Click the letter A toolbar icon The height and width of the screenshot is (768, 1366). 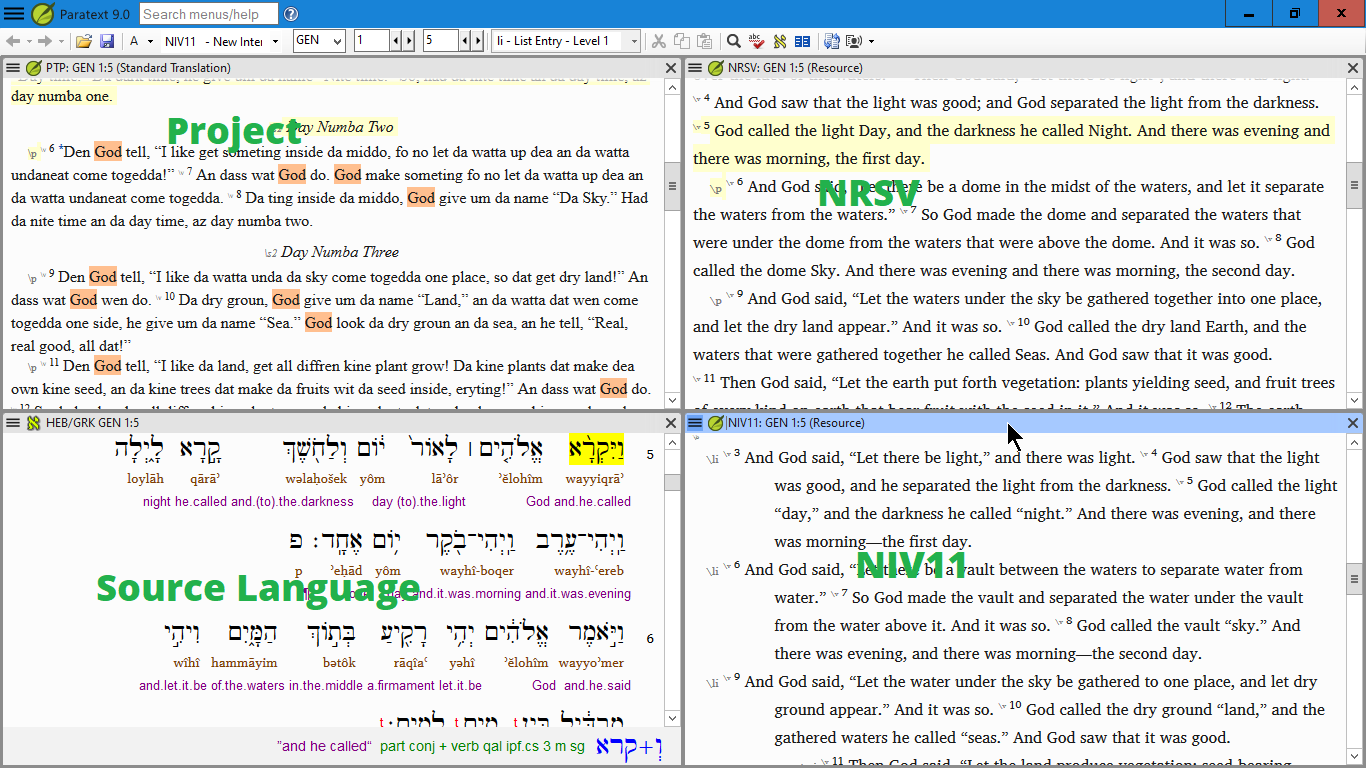pyautogui.click(x=134, y=41)
